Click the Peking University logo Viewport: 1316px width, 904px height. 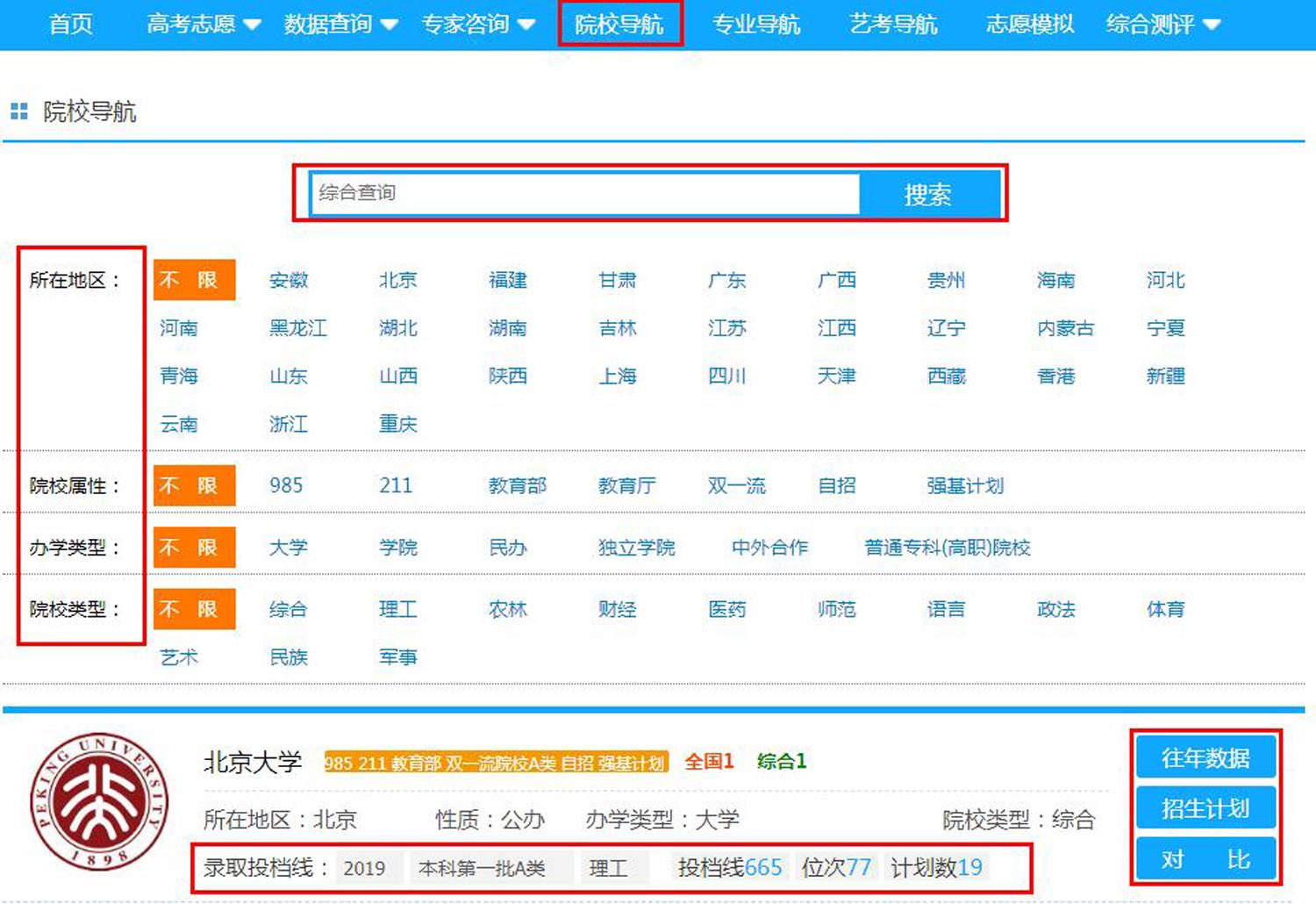tap(98, 801)
